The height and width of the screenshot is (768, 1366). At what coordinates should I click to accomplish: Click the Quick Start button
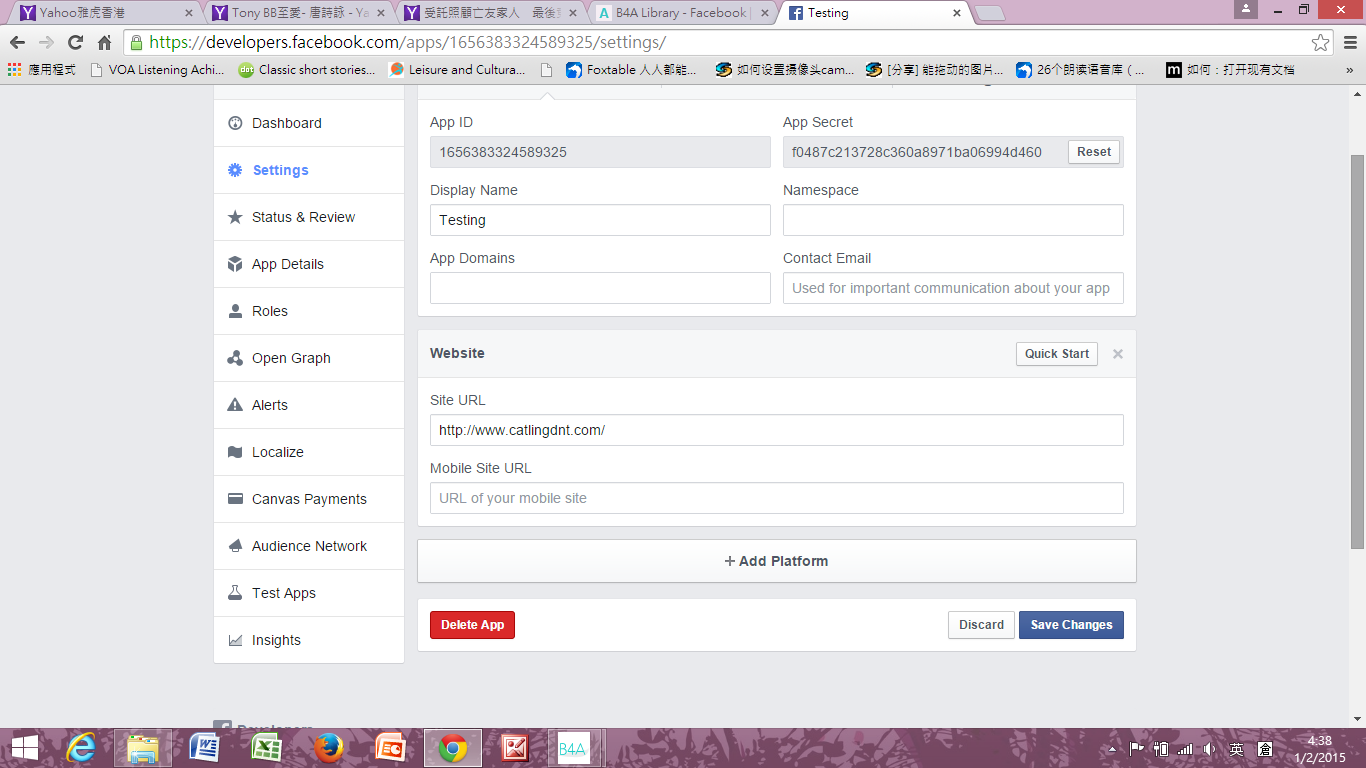tap(1057, 354)
